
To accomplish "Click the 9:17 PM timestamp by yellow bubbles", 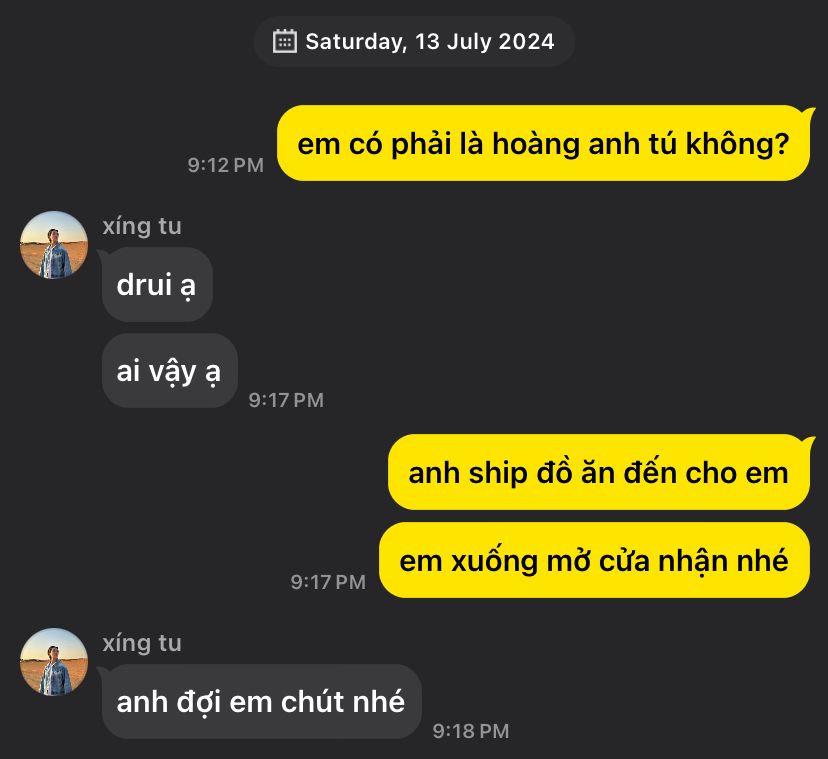I will (328, 582).
